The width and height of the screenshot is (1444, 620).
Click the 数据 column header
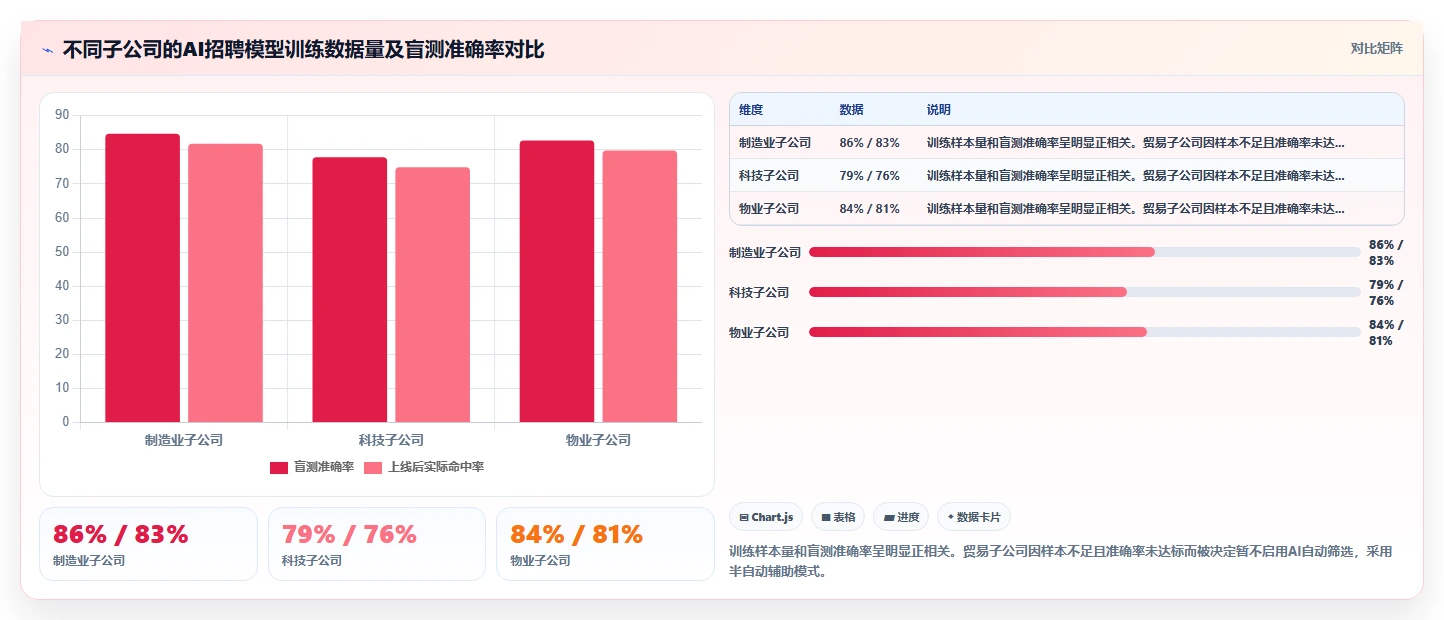(852, 109)
